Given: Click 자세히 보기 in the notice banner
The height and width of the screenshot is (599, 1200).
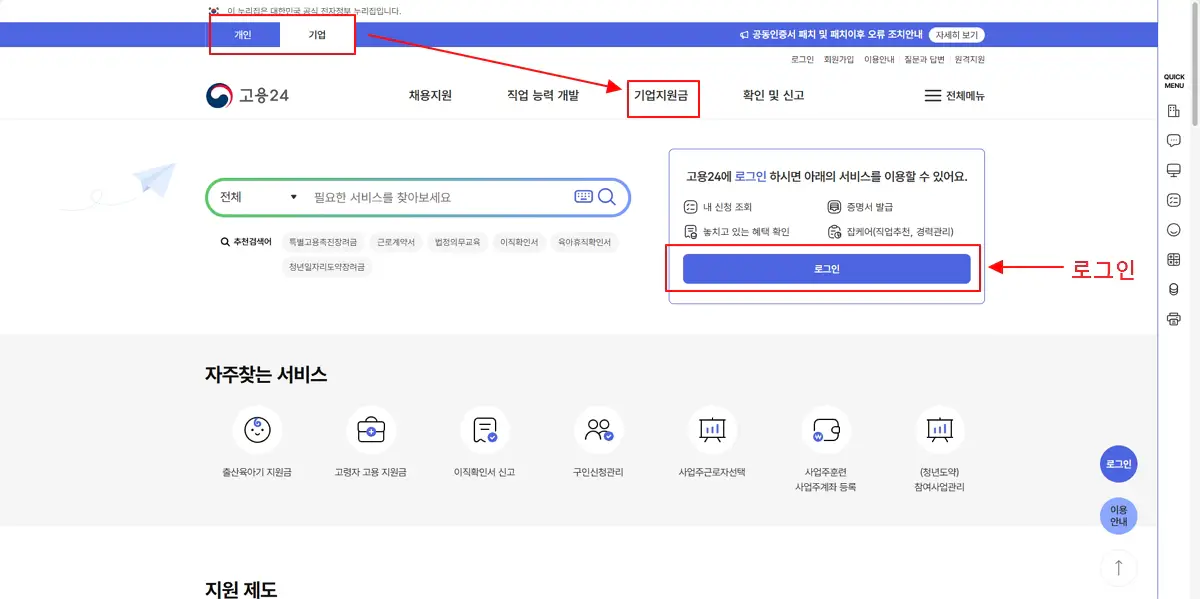Looking at the screenshot, I should pos(957,35).
